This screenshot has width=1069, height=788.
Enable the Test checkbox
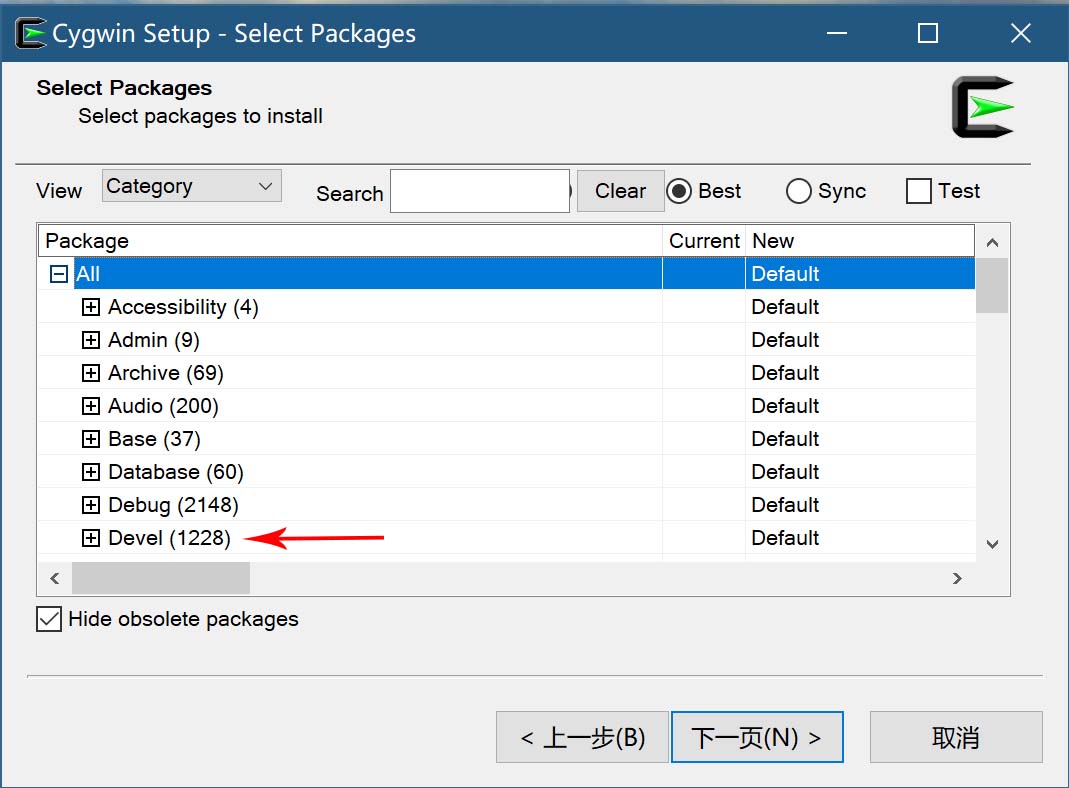(x=918, y=191)
